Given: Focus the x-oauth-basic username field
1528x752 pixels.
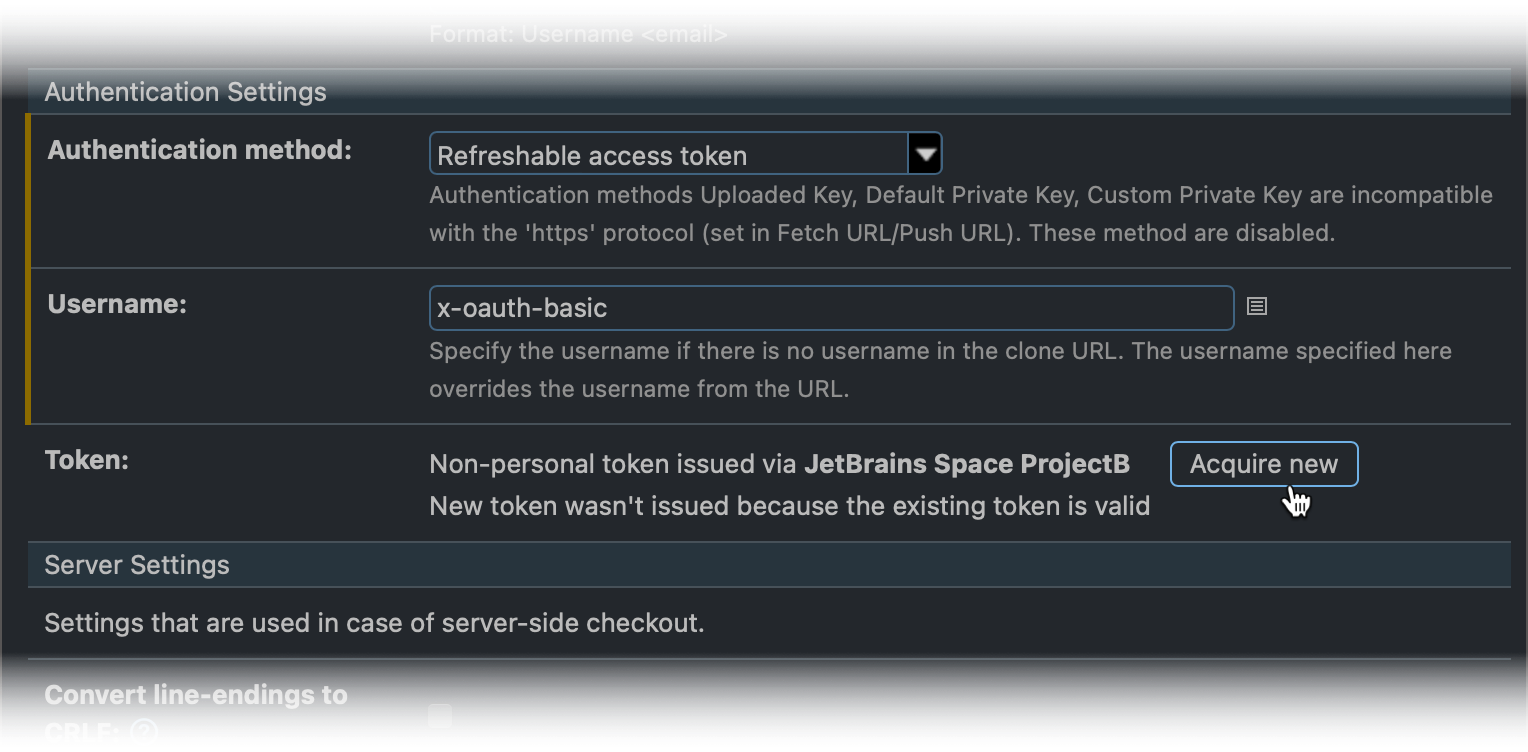Looking at the screenshot, I should pyautogui.click(x=830, y=308).
